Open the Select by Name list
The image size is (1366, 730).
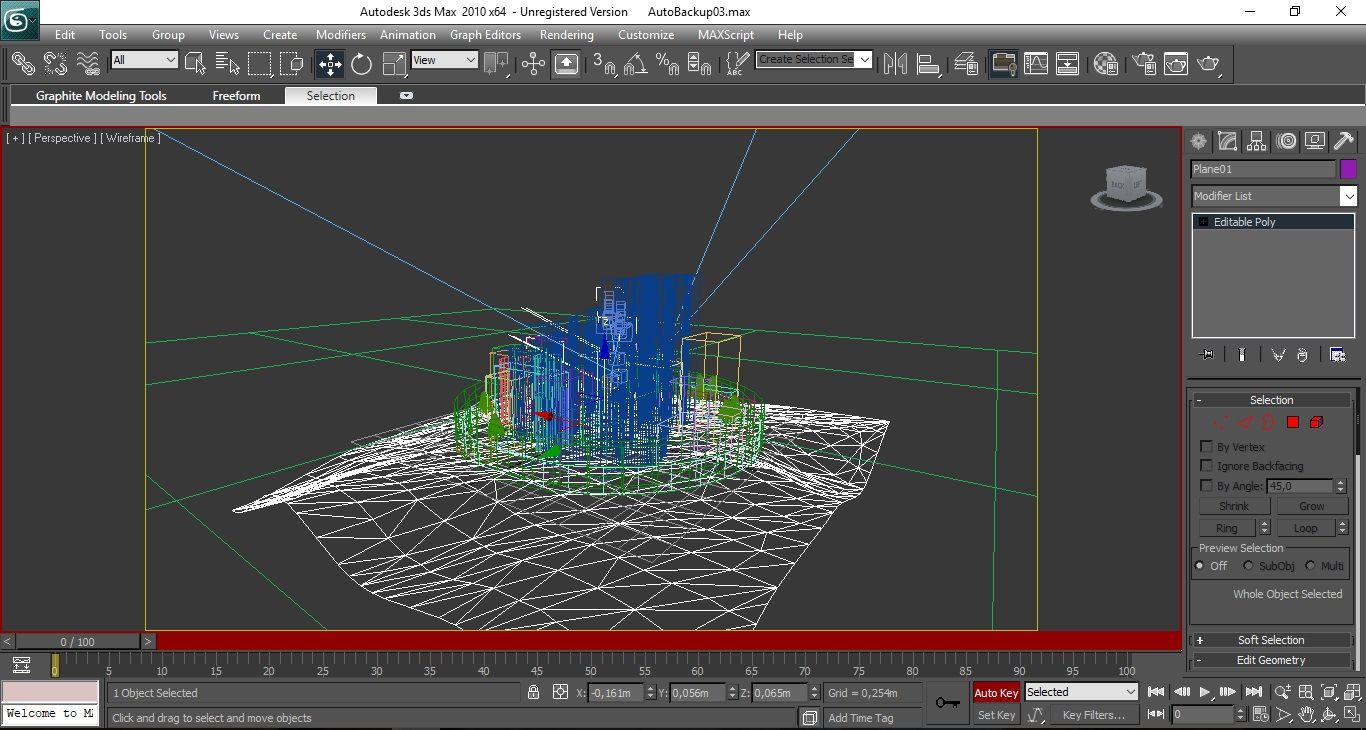point(227,64)
